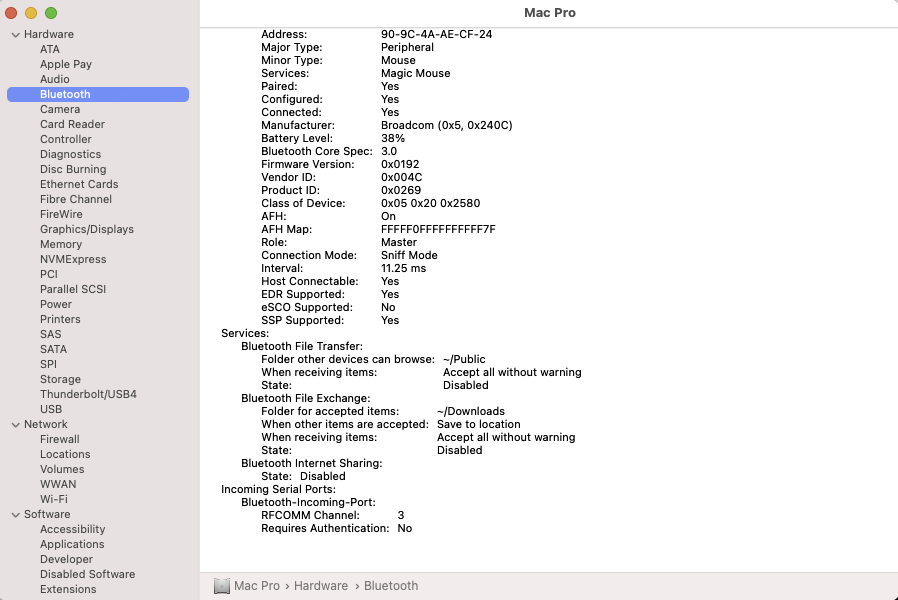
Task: Collapse the Hardware section chevron
Action: 15,35
